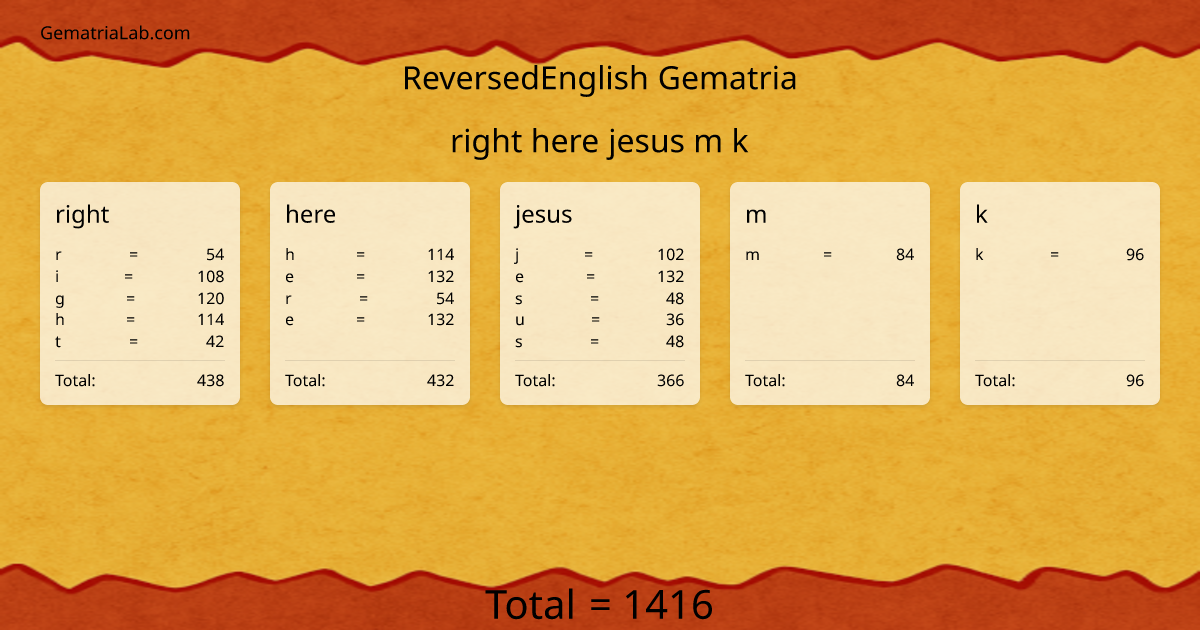The width and height of the screenshot is (1200, 630).
Task: Click the 'm' word card header
Action: [755, 214]
